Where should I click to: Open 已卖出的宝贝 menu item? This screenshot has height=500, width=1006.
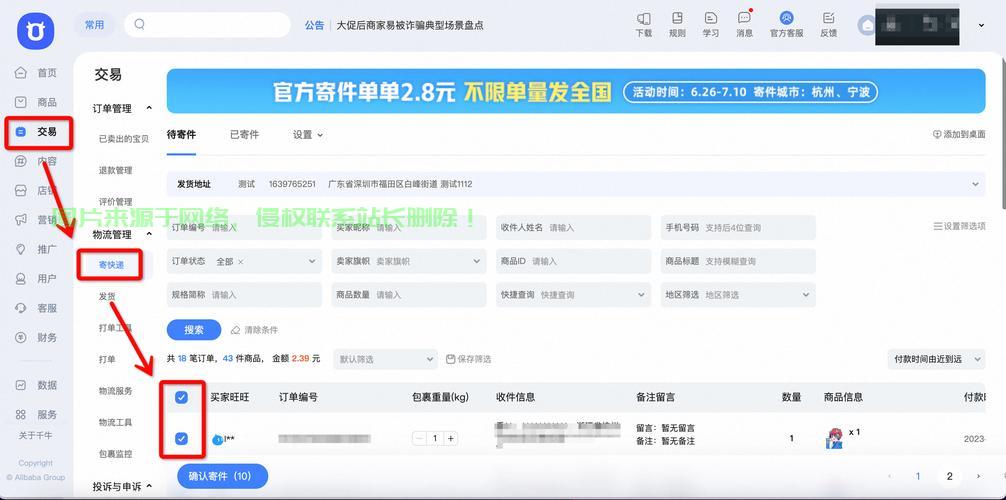(124, 139)
